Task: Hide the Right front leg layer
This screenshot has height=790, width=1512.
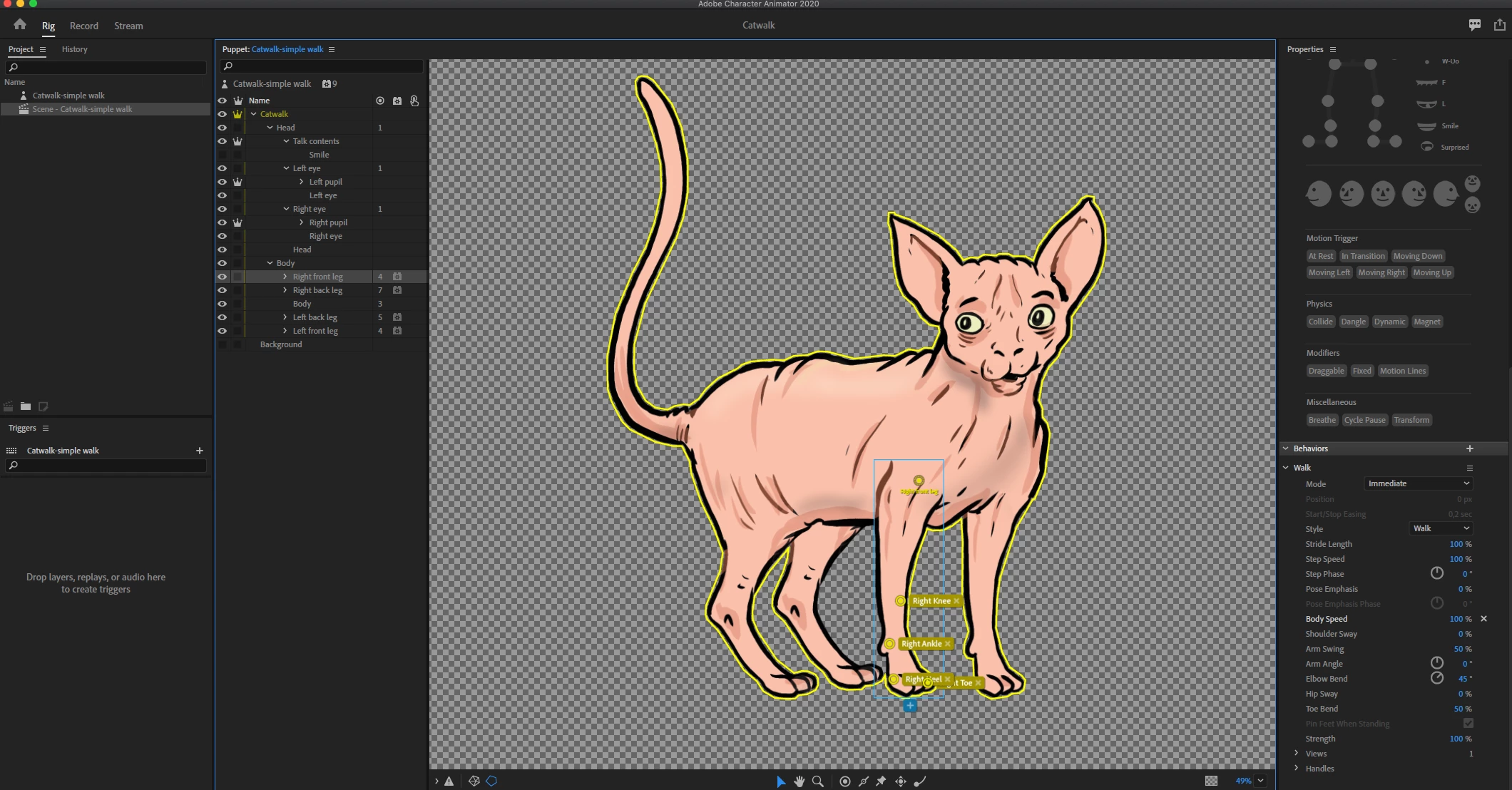Action: click(x=222, y=277)
